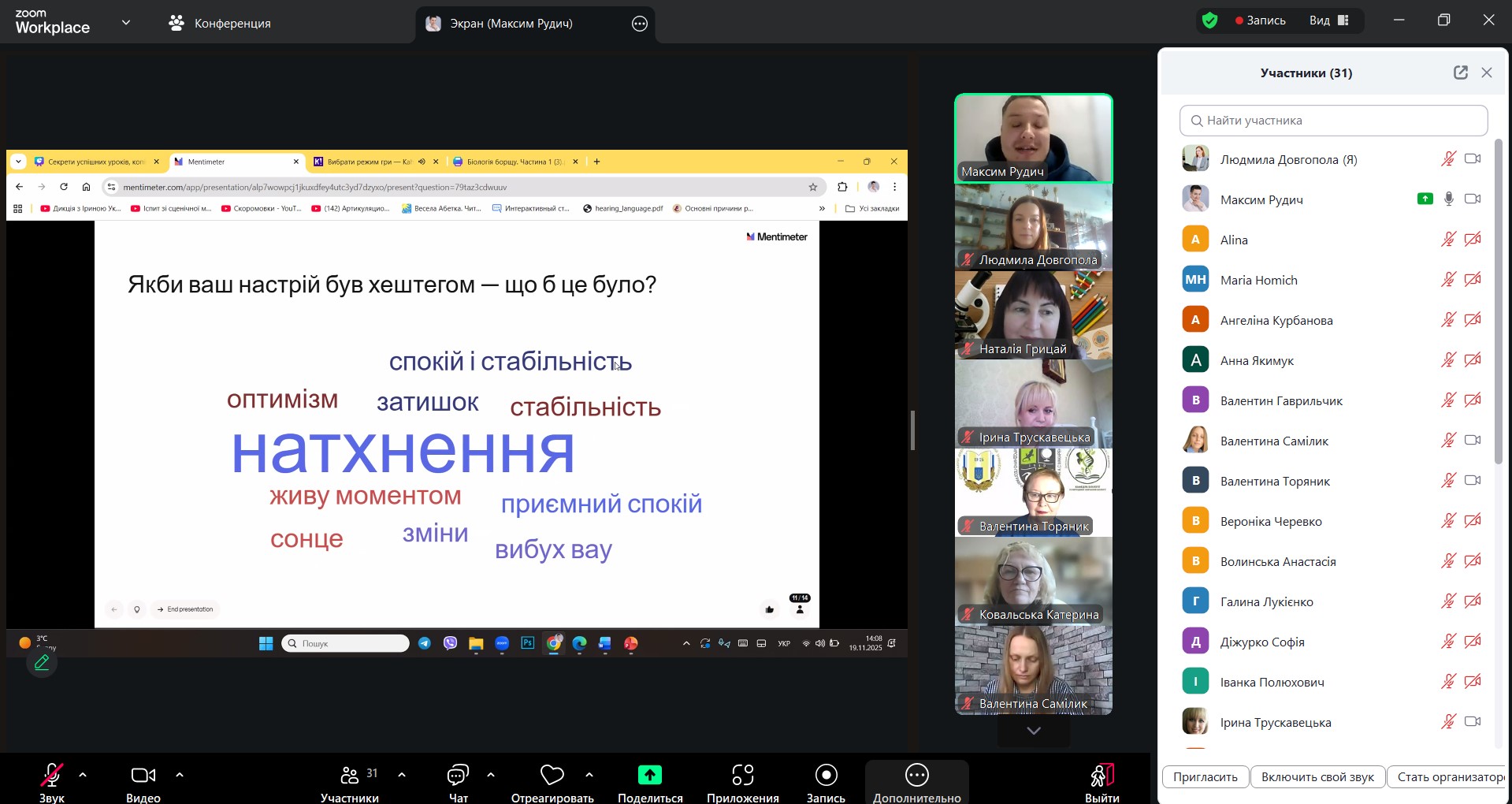Open the More options ellipsis button

coord(916,776)
